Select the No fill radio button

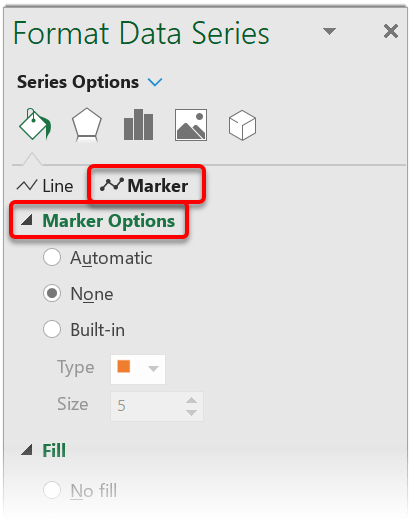click(x=52, y=490)
